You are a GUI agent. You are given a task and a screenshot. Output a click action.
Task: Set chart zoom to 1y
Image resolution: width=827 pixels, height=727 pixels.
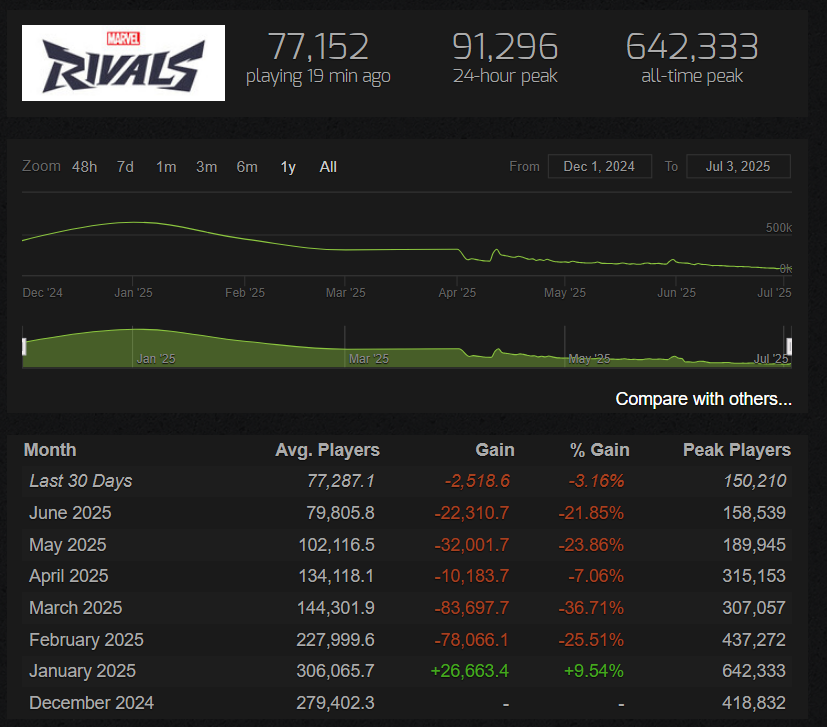click(x=288, y=167)
